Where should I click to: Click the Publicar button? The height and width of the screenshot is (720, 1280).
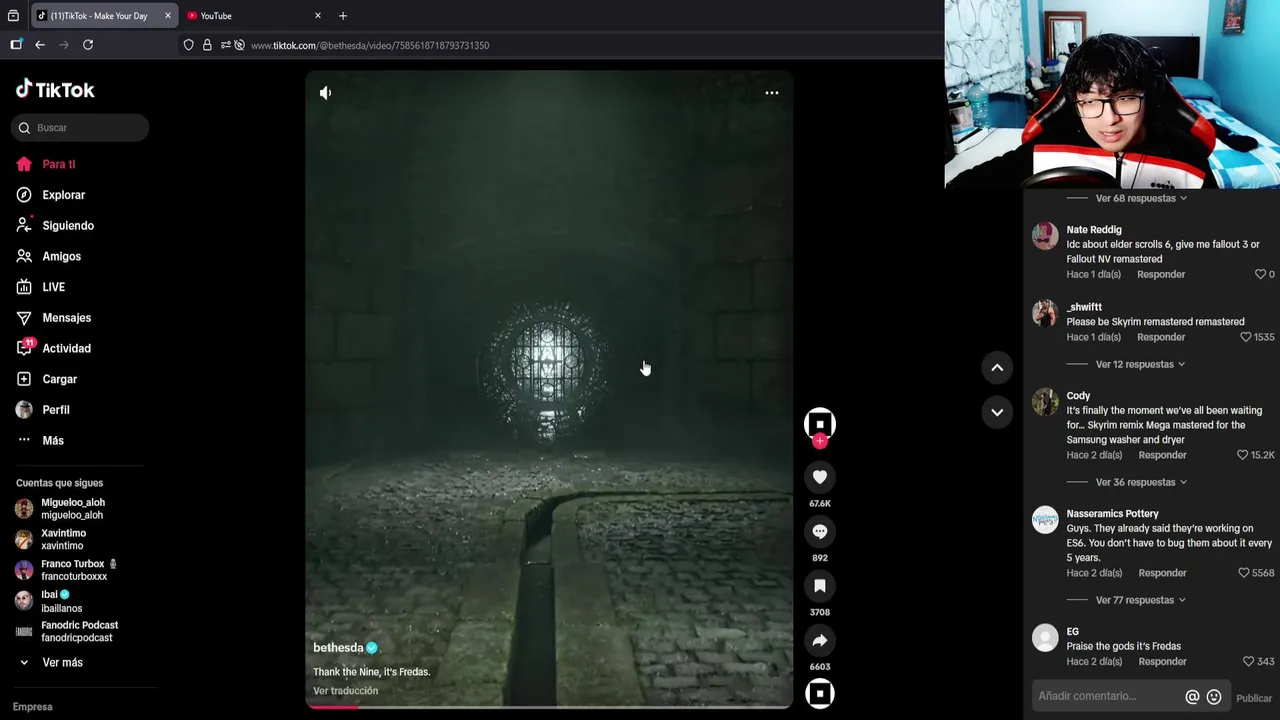click(1254, 698)
